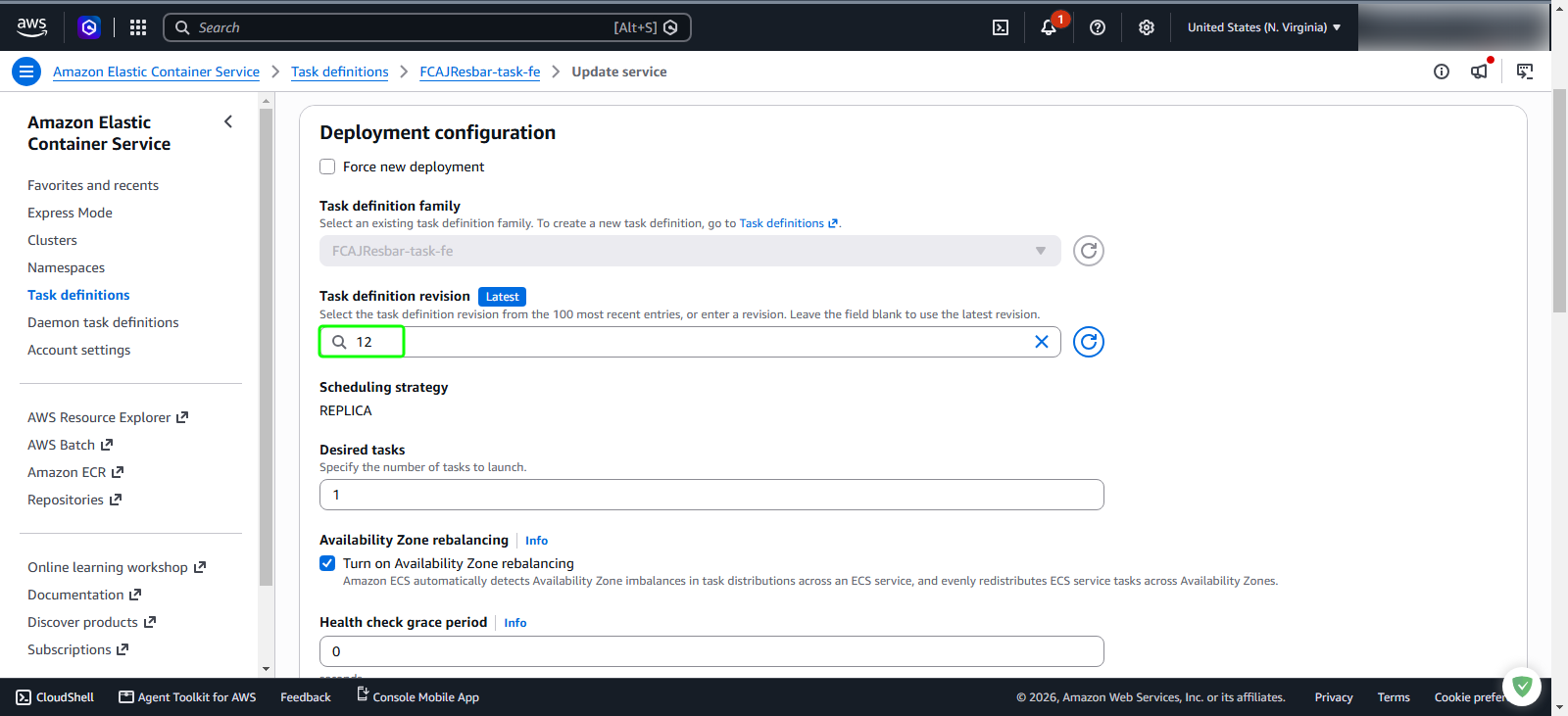This screenshot has height=716, width=1568.
Task: Click the Health check grace period field
Action: coord(711,651)
